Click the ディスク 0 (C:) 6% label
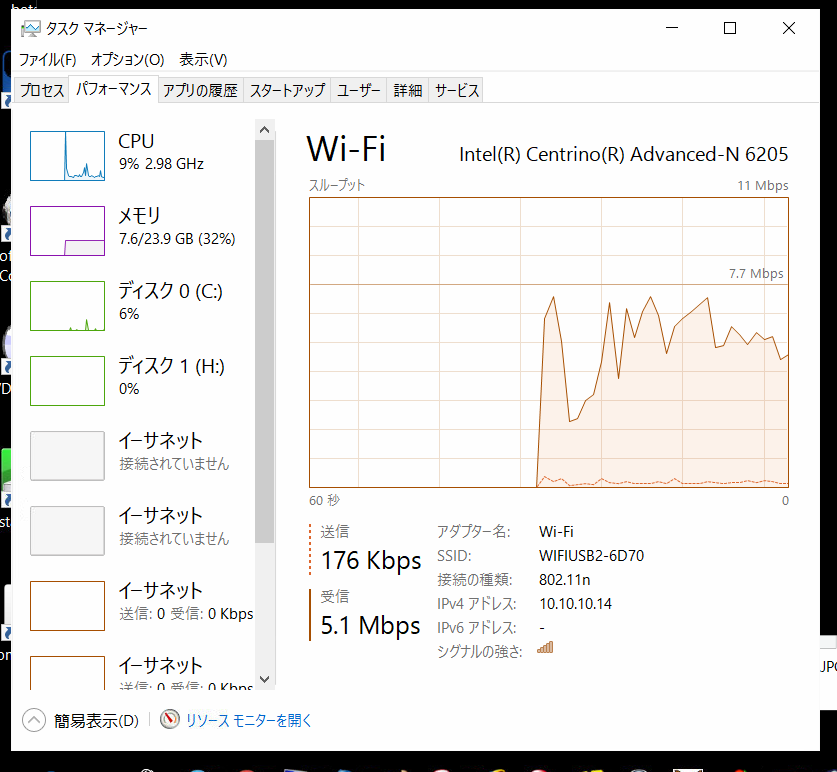 click(x=170, y=302)
